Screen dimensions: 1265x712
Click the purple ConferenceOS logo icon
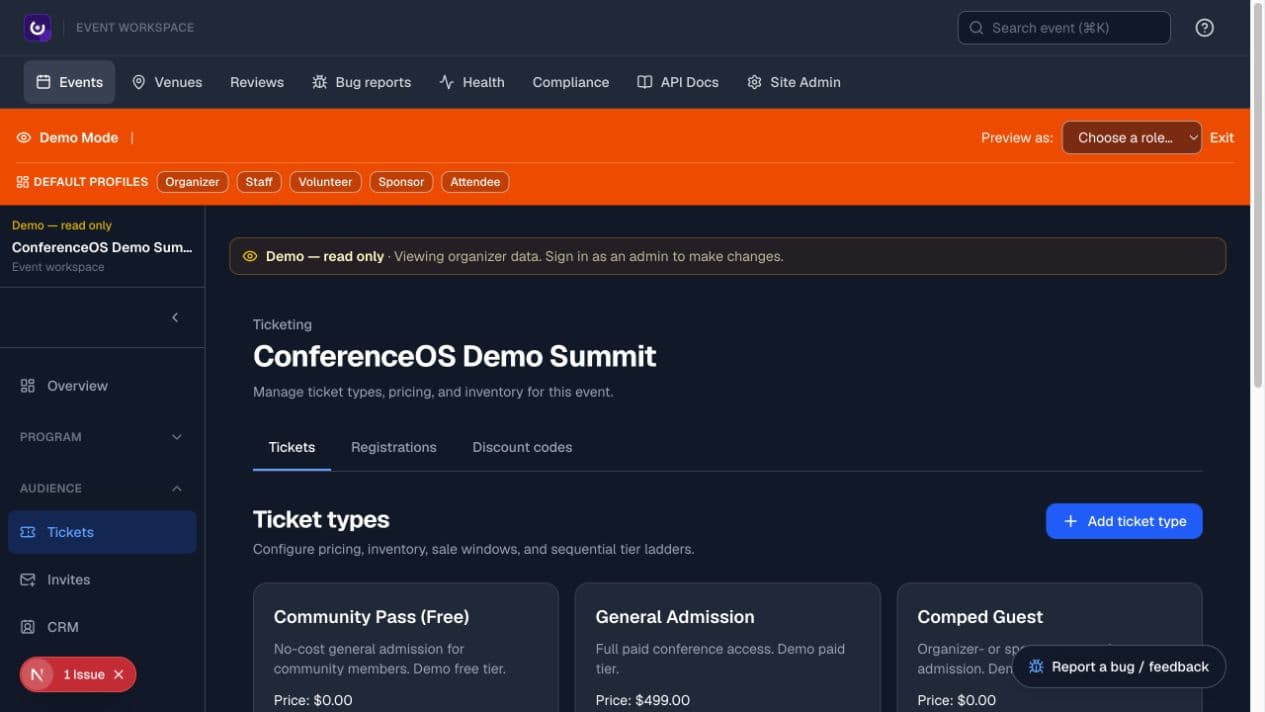(37, 28)
